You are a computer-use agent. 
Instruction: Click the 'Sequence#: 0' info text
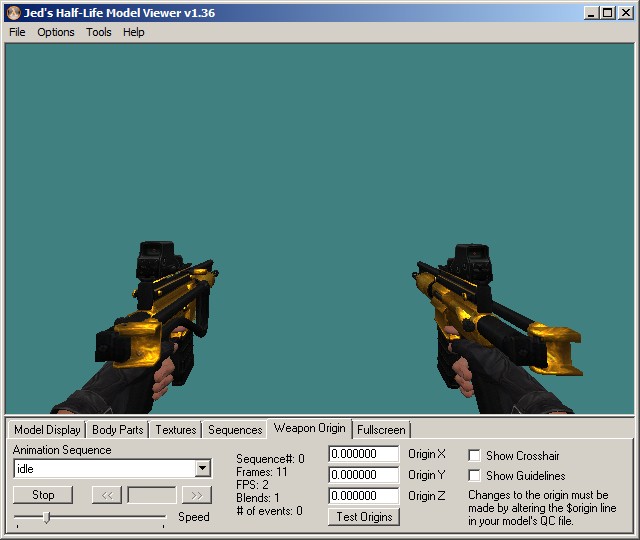pos(270,459)
